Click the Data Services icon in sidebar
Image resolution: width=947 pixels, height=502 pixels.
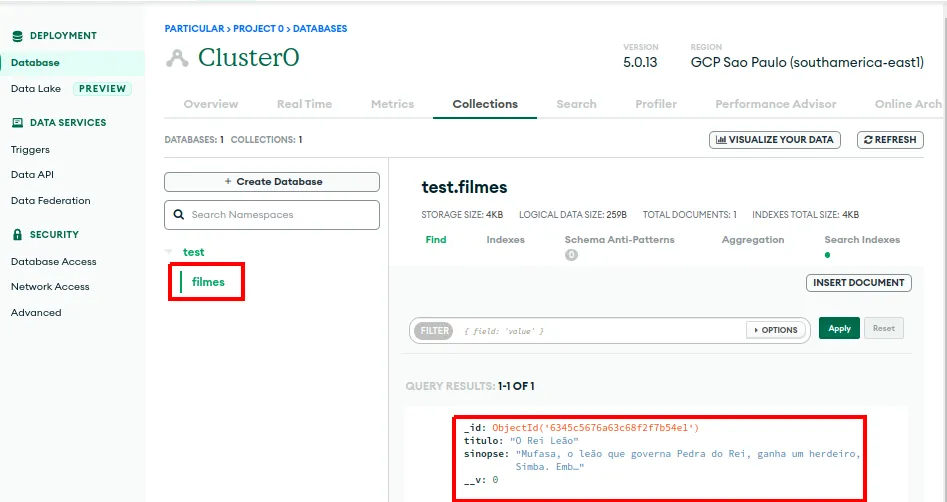(x=18, y=123)
